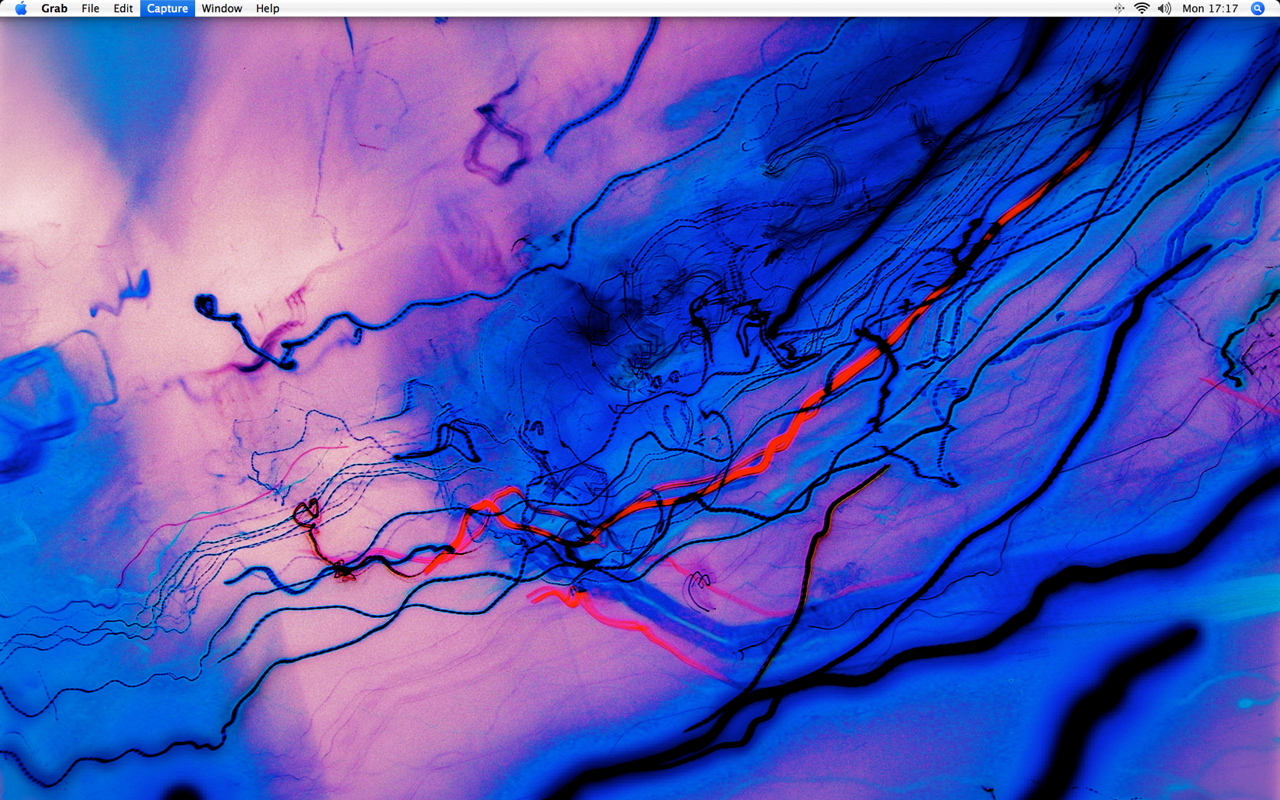Open the Apple menu

click(x=20, y=8)
